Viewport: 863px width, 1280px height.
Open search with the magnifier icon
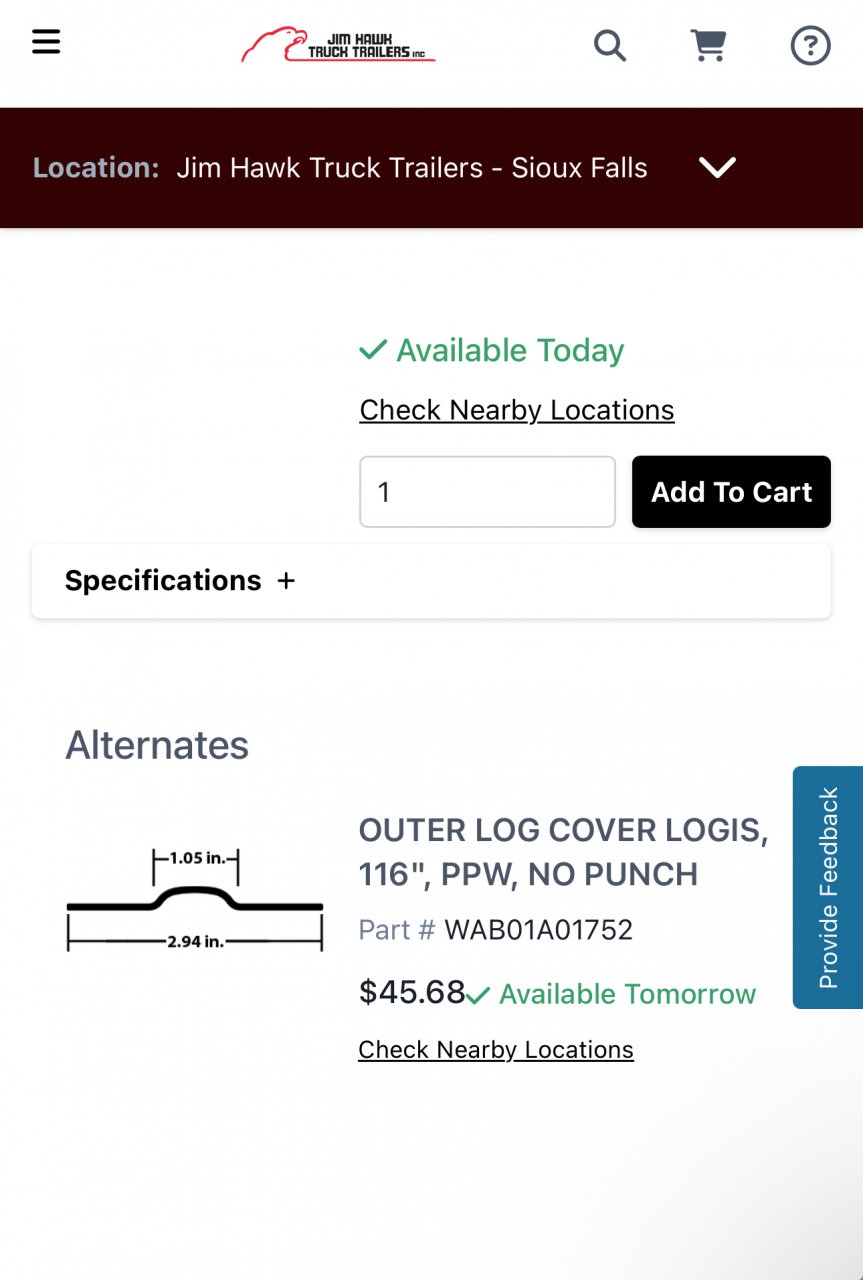tap(609, 45)
